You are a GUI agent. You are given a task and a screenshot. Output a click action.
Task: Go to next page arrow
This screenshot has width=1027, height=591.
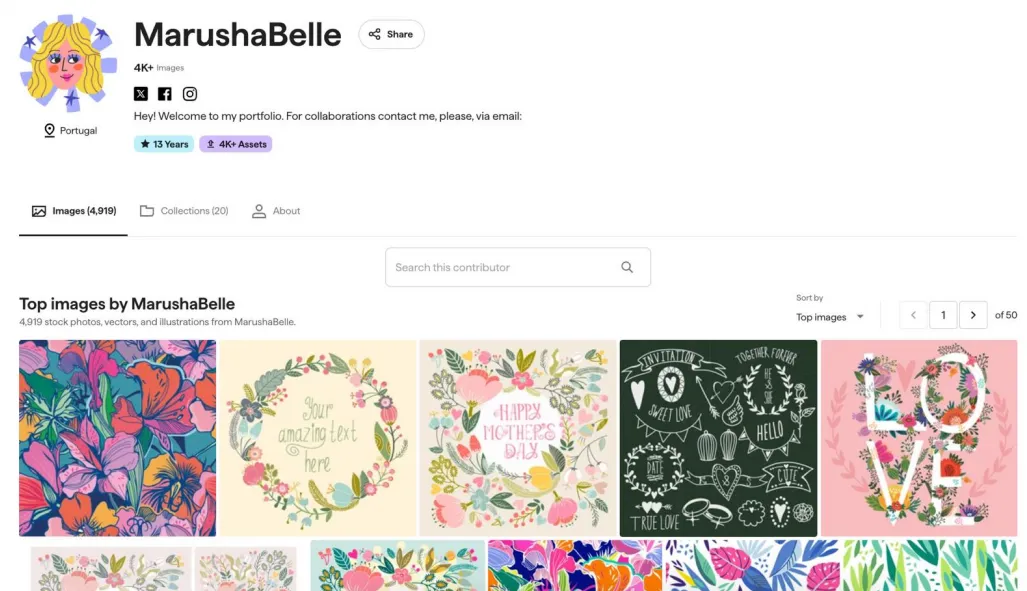coord(973,316)
